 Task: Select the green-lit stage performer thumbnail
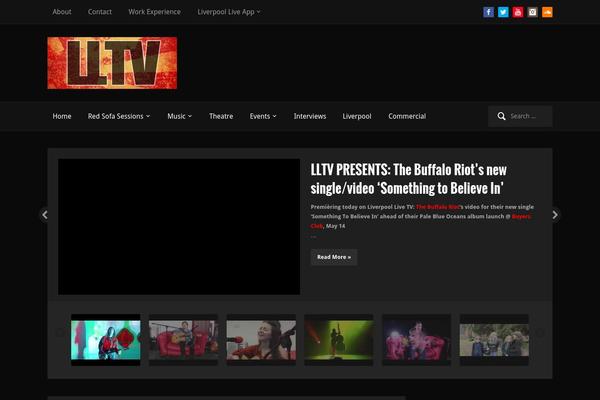[x=339, y=340]
